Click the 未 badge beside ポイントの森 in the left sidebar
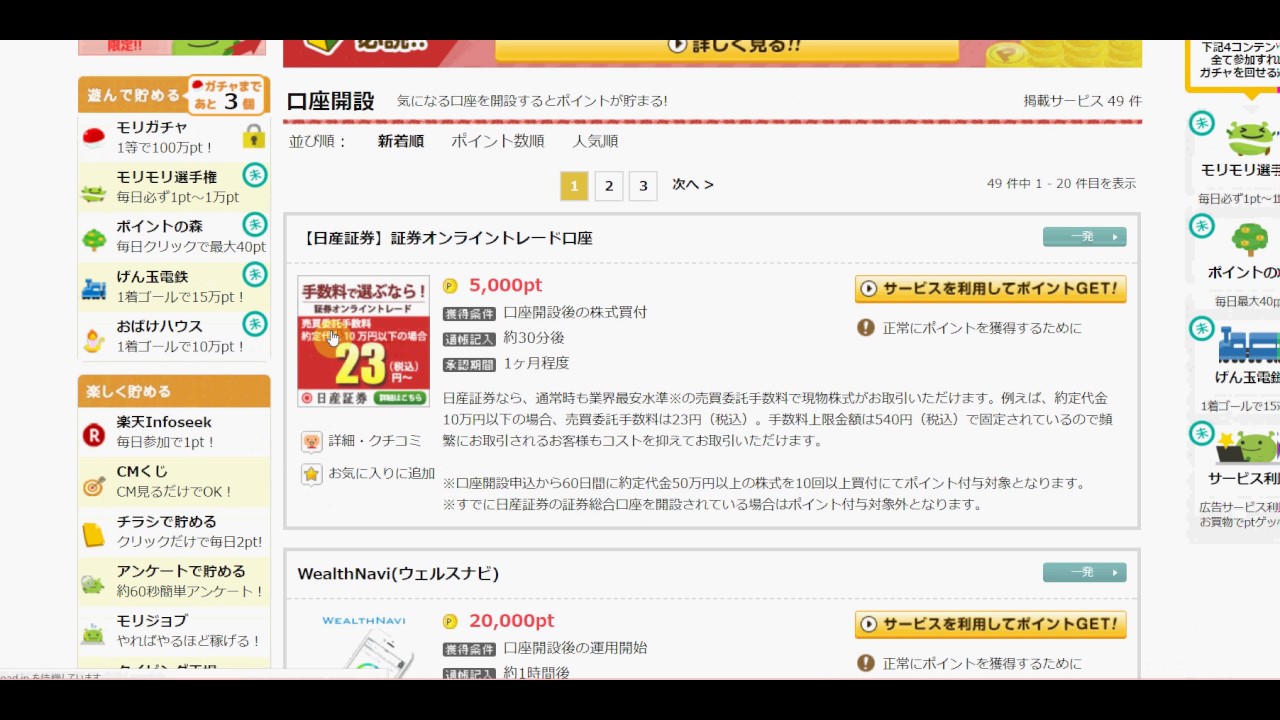The image size is (1280, 720). [256, 224]
